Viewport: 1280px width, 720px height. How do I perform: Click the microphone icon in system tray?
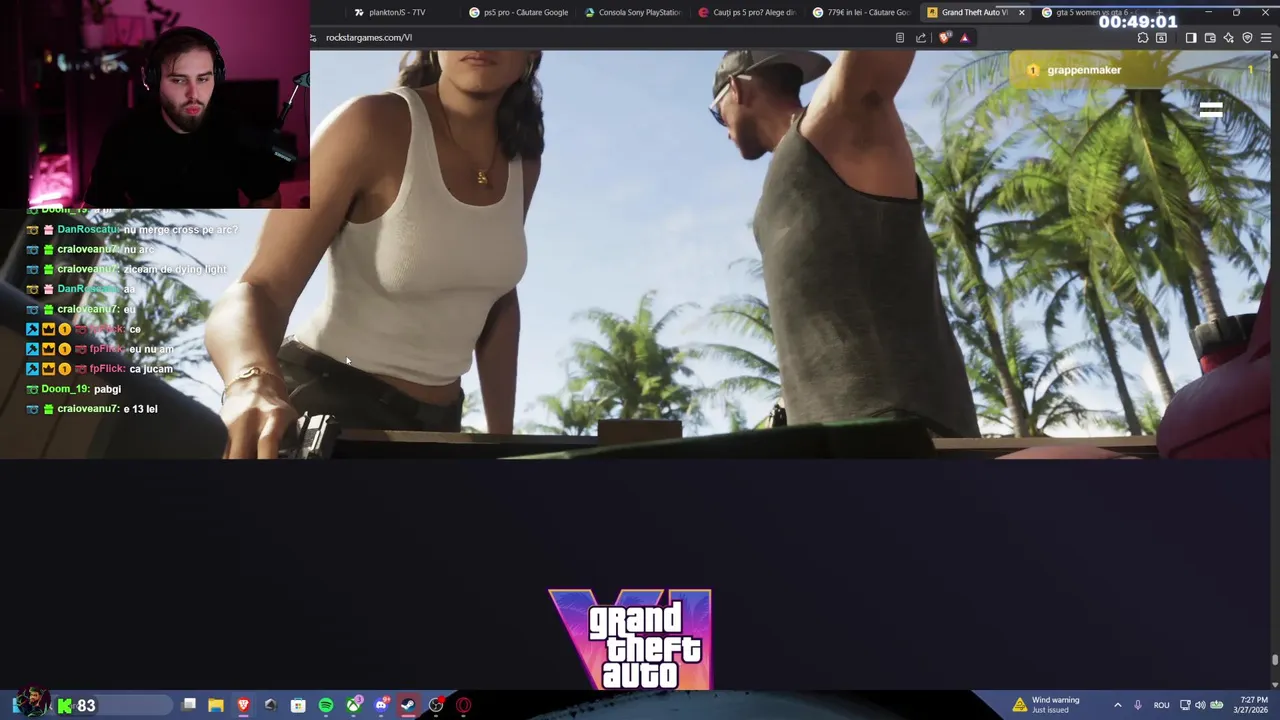click(x=1137, y=705)
